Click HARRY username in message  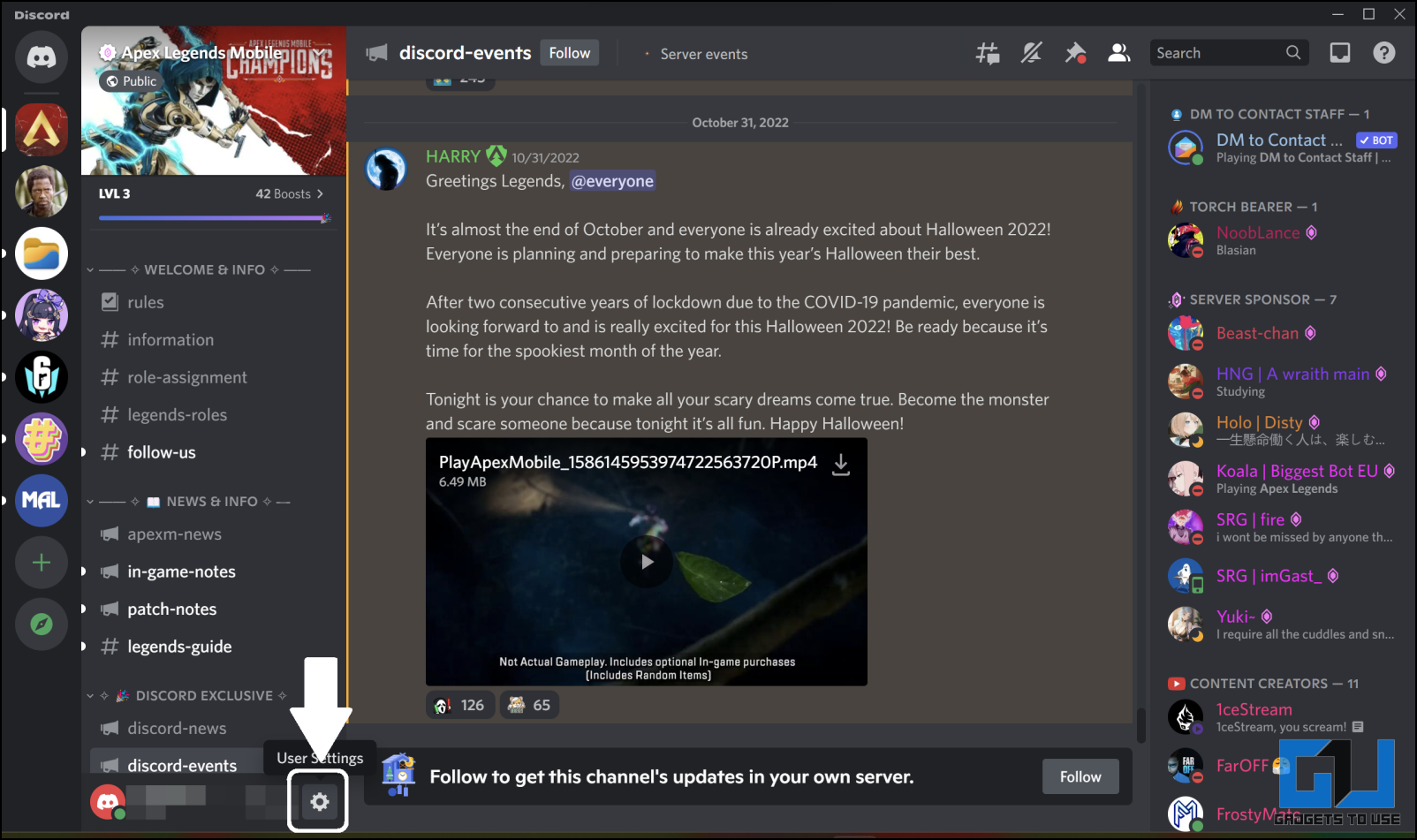[453, 156]
